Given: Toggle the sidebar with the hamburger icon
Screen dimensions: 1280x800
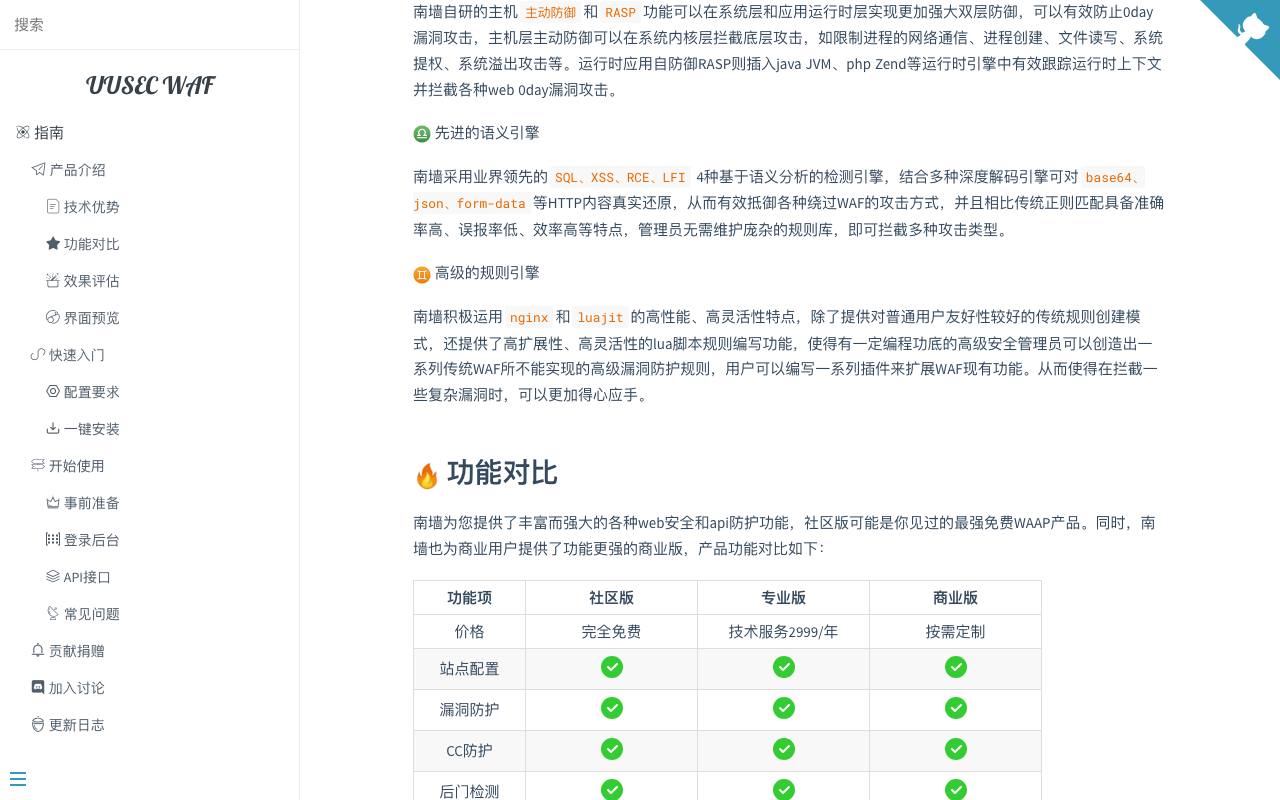Looking at the screenshot, I should [17, 779].
